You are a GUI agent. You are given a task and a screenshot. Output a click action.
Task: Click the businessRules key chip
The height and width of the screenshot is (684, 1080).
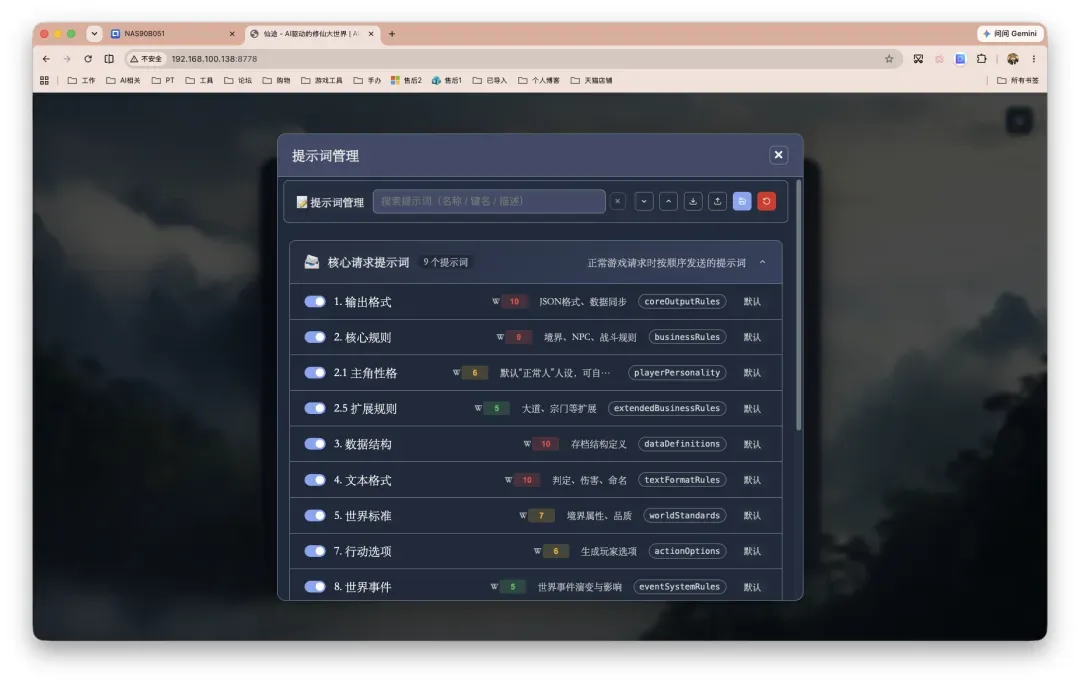pos(687,337)
